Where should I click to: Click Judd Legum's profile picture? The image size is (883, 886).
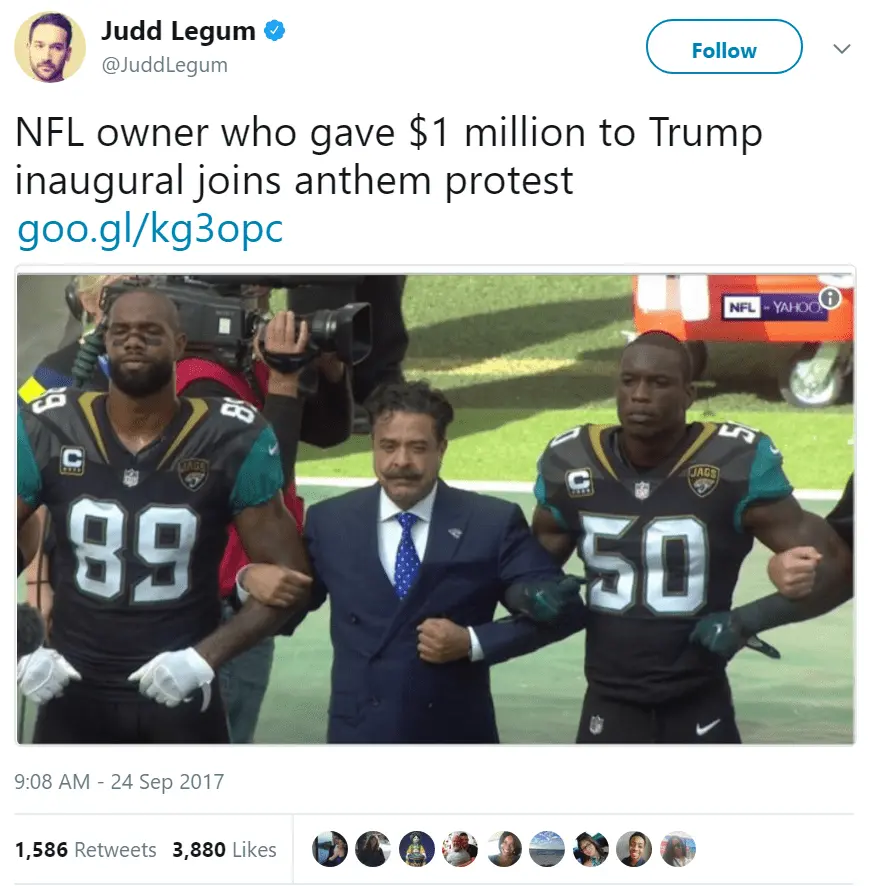pos(50,47)
